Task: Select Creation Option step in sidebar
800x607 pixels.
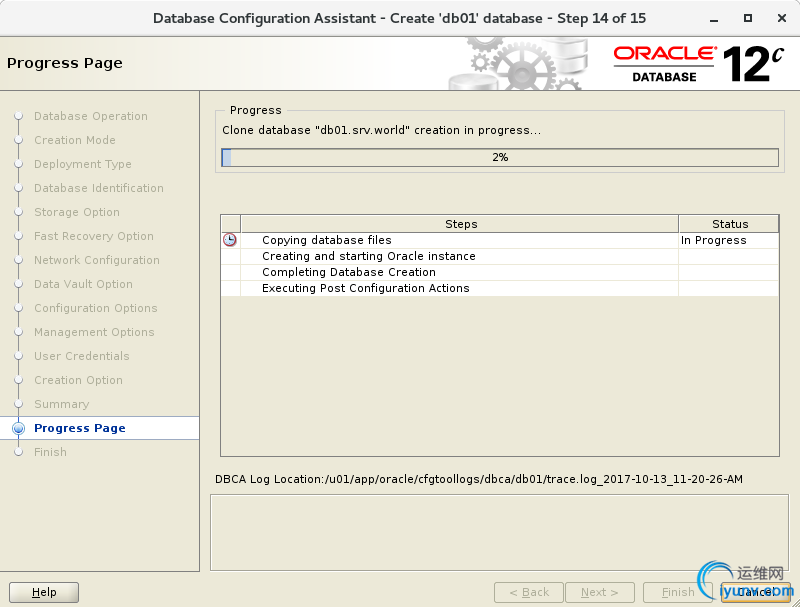Action: (78, 380)
